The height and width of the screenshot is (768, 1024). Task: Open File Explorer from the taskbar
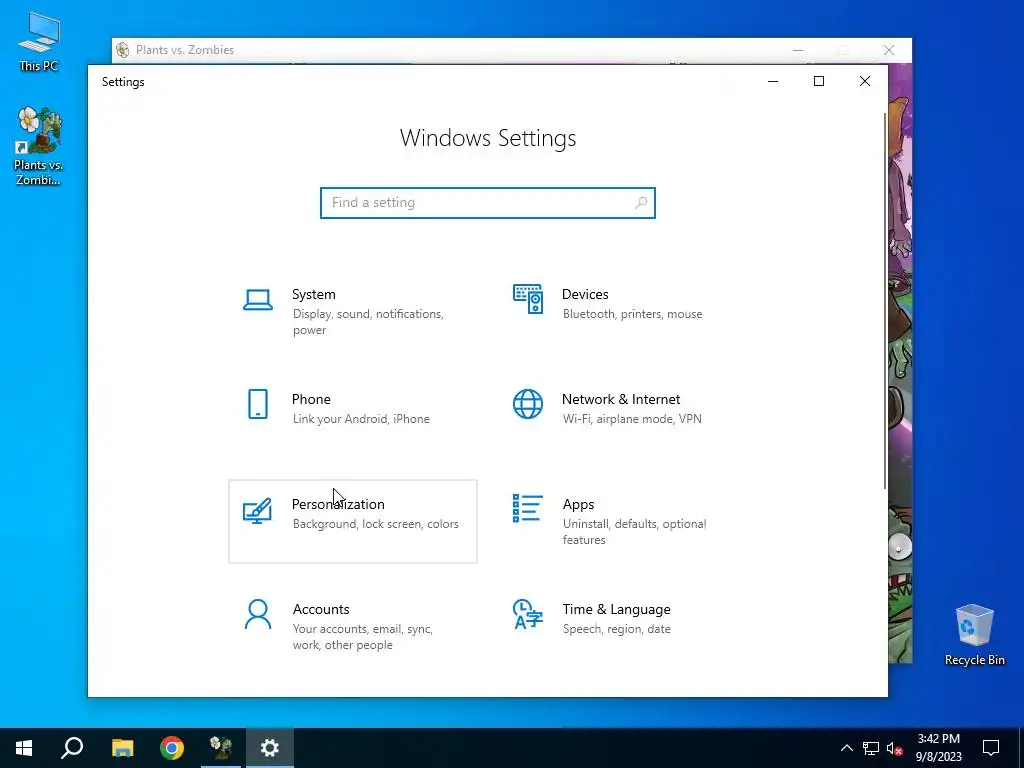pyautogui.click(x=122, y=748)
